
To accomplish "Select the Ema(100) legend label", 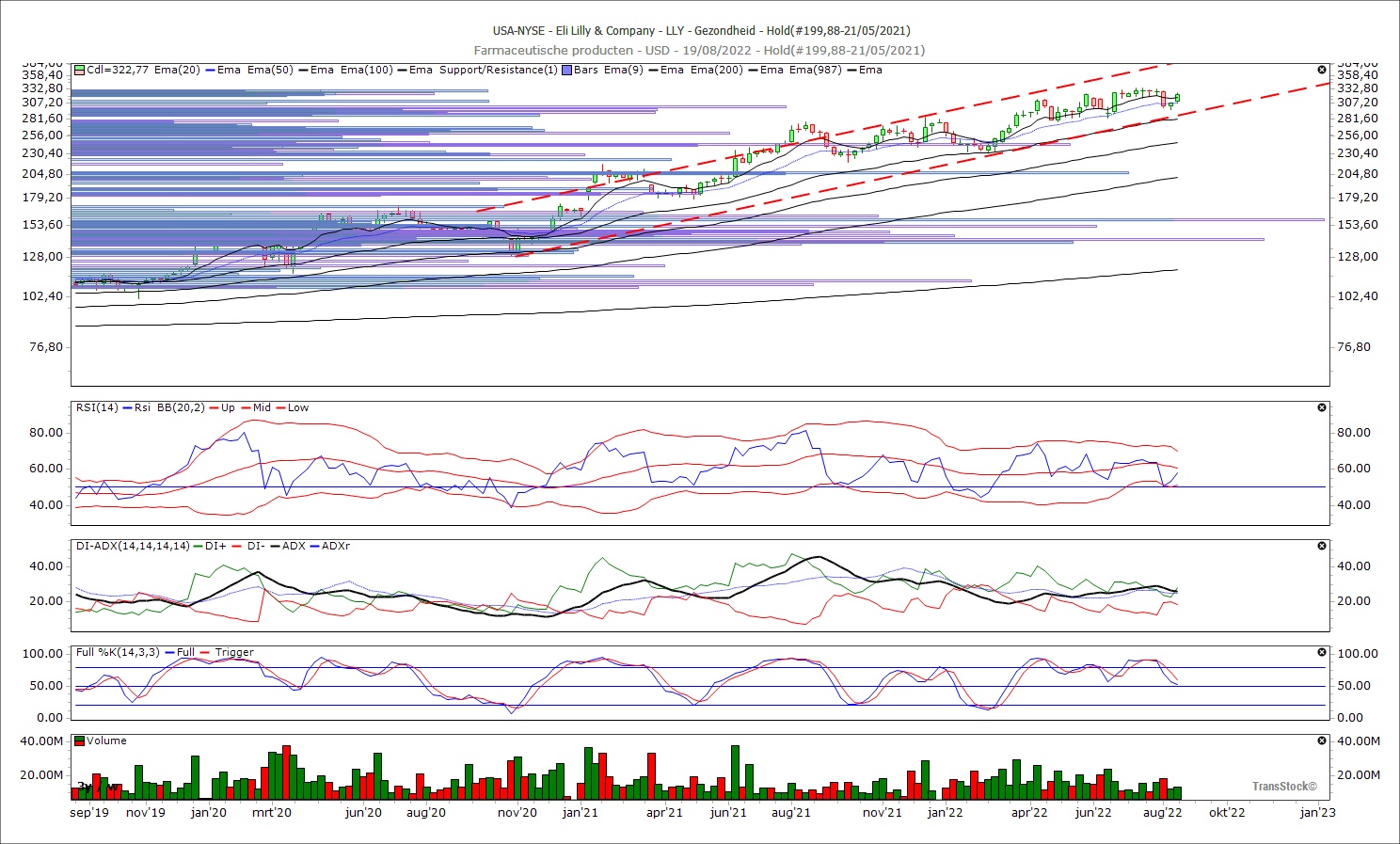I will pos(367,70).
